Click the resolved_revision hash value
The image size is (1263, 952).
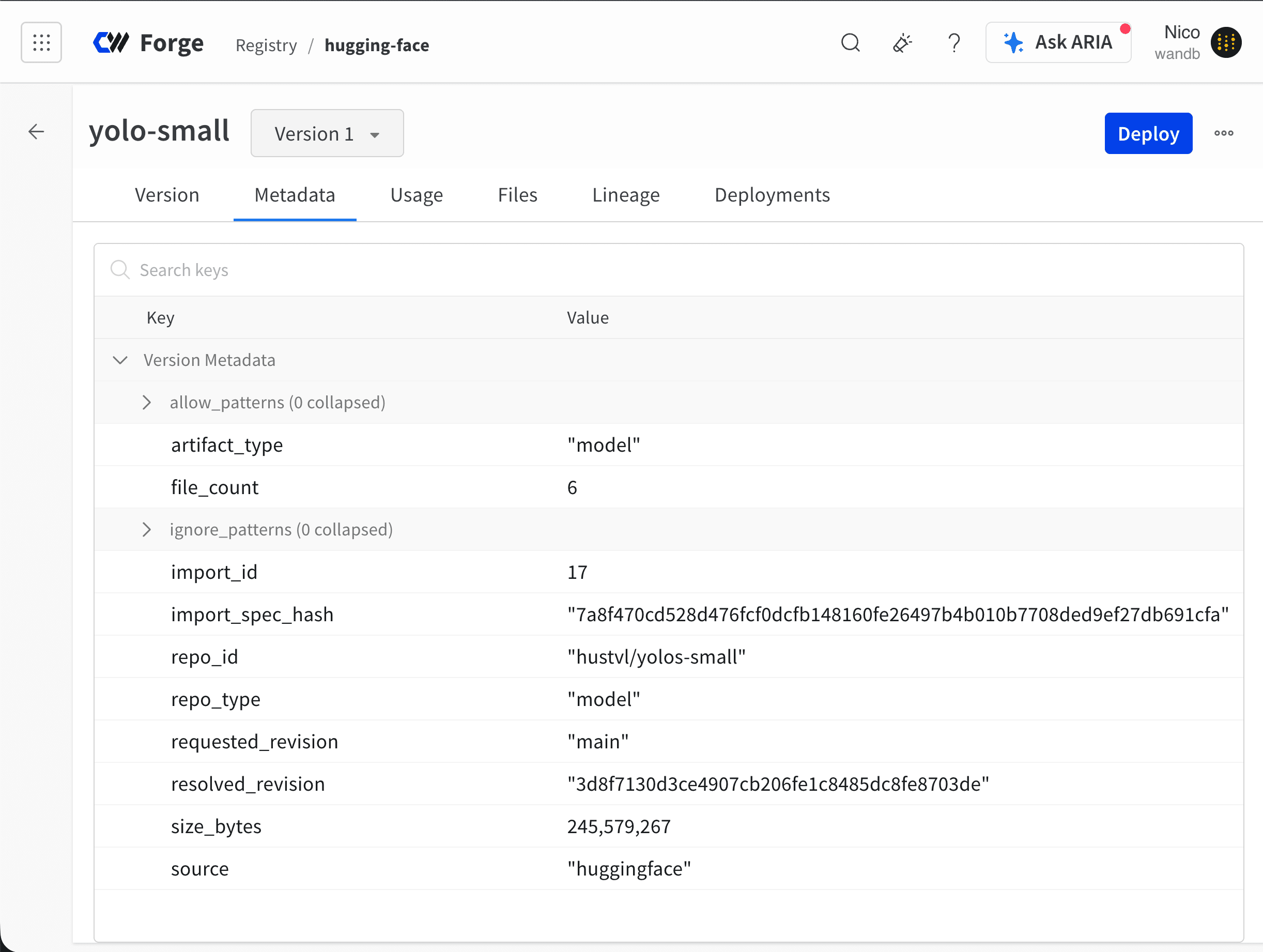tap(778, 784)
